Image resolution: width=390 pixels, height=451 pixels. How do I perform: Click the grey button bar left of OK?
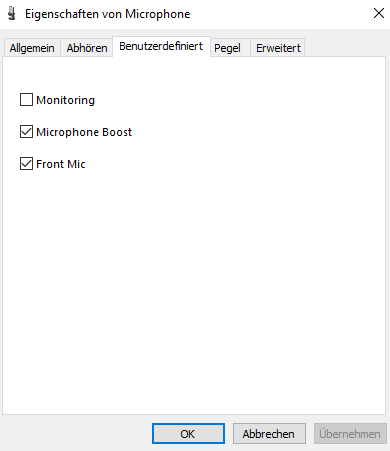77,433
